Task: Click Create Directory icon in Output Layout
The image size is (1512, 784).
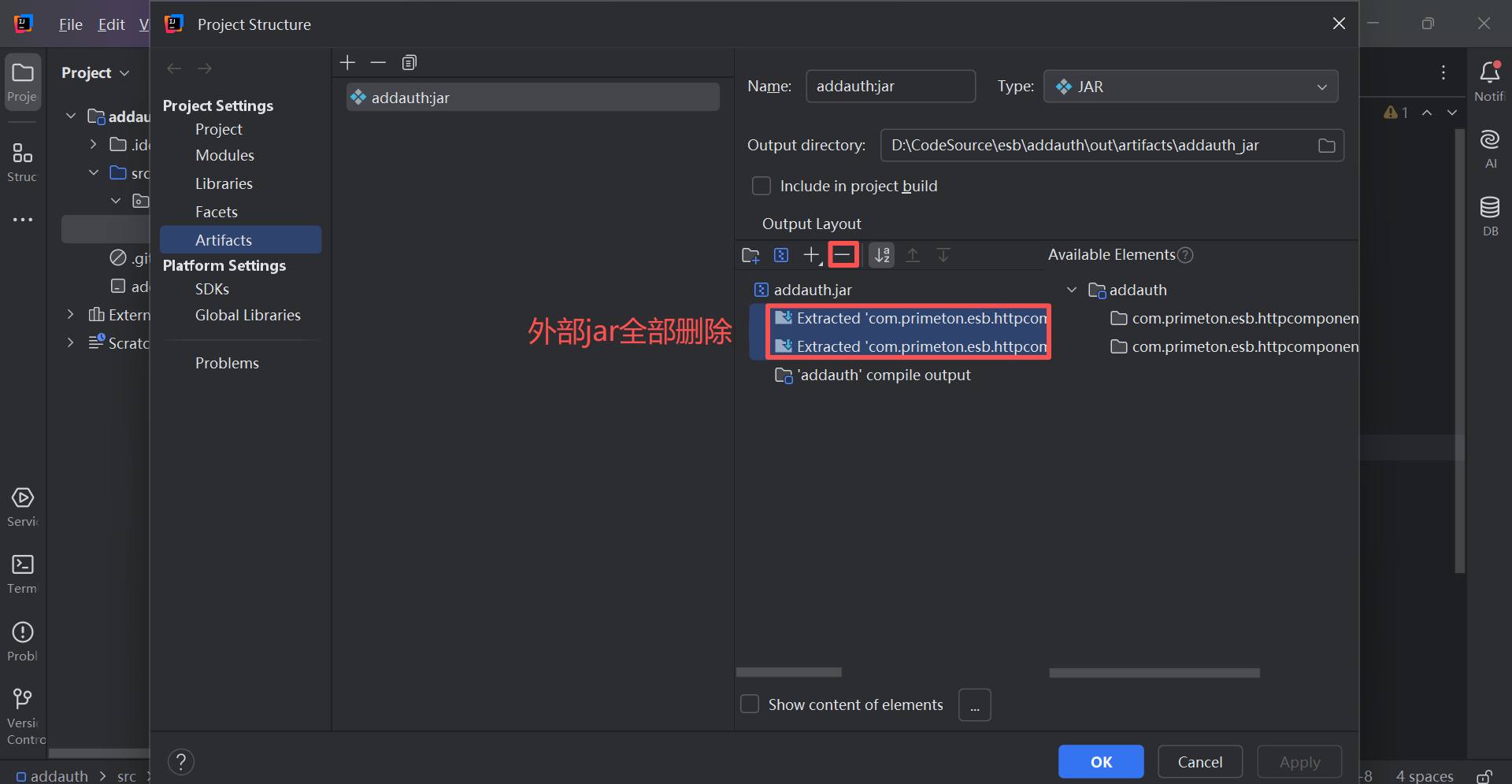Action: point(750,255)
